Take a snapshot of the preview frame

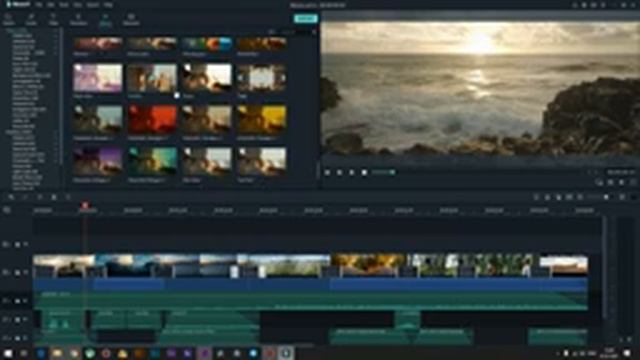pyautogui.click(x=610, y=182)
